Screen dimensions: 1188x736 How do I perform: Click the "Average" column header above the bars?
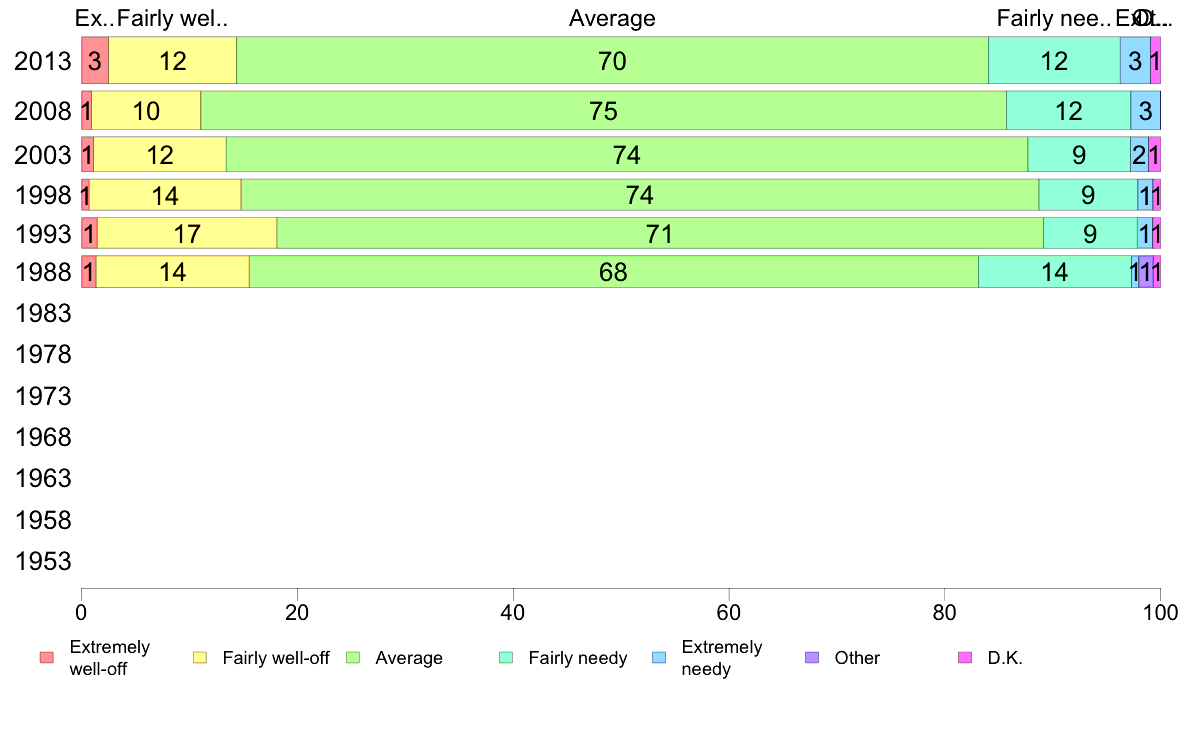click(x=612, y=18)
